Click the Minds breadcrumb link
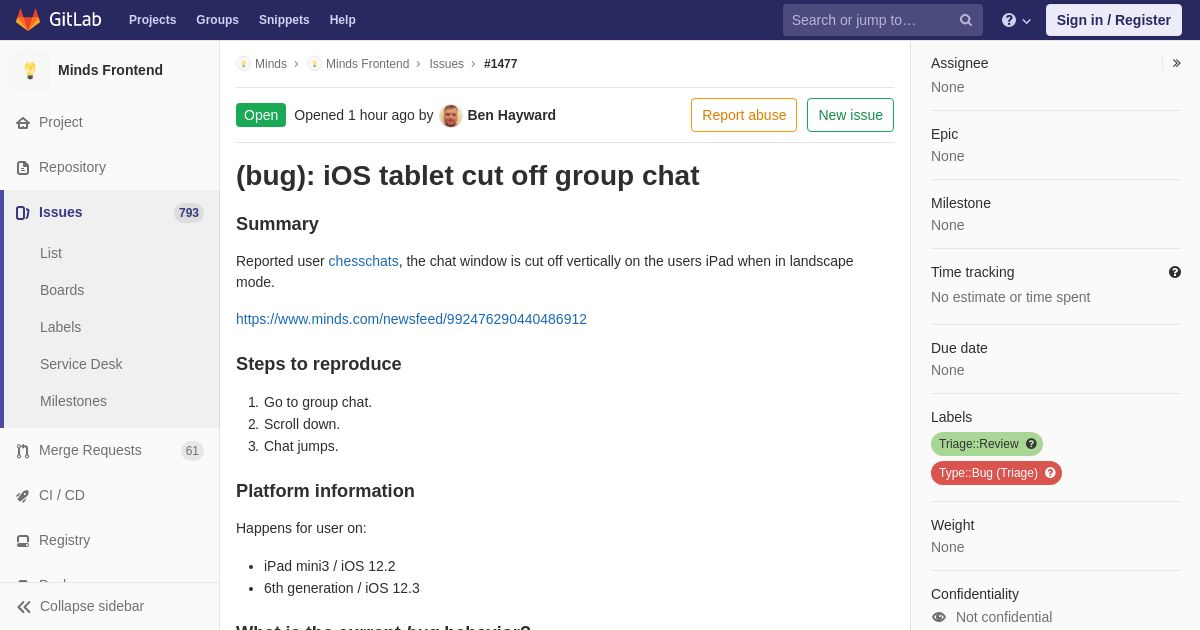The image size is (1200, 630). coord(271,64)
